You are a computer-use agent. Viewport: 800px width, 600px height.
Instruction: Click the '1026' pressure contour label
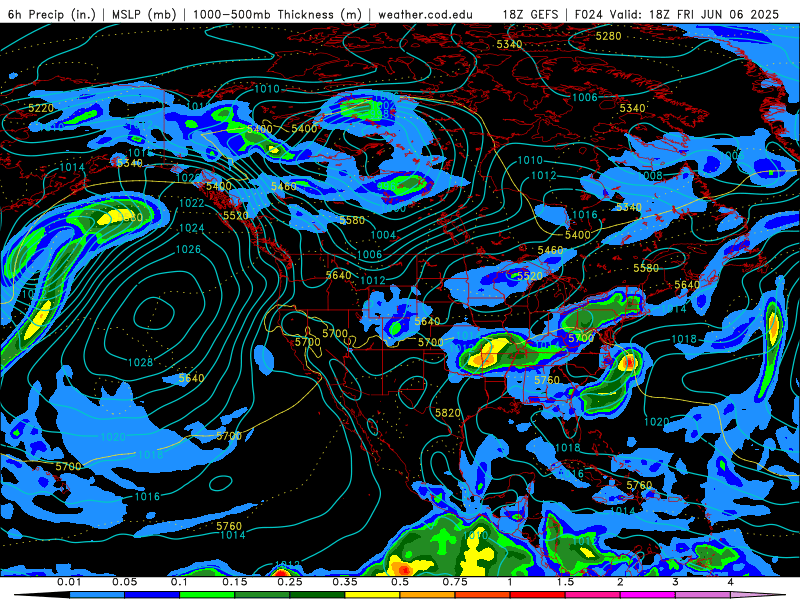click(188, 249)
